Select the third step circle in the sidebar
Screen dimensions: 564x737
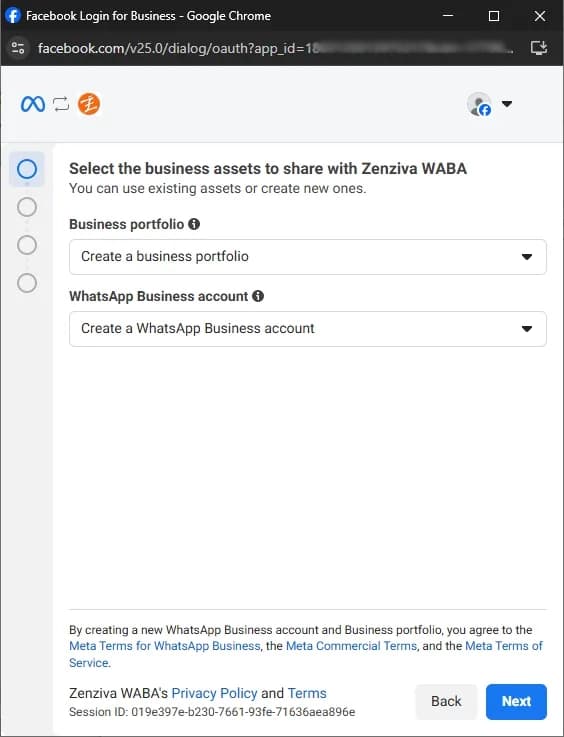27,245
